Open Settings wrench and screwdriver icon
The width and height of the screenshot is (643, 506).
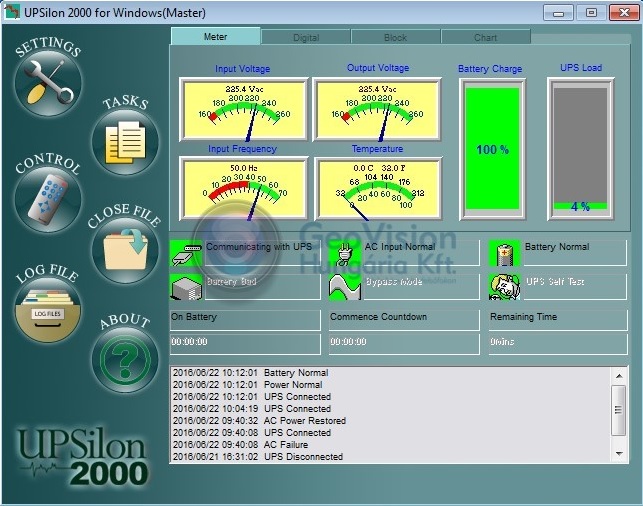tap(48, 82)
